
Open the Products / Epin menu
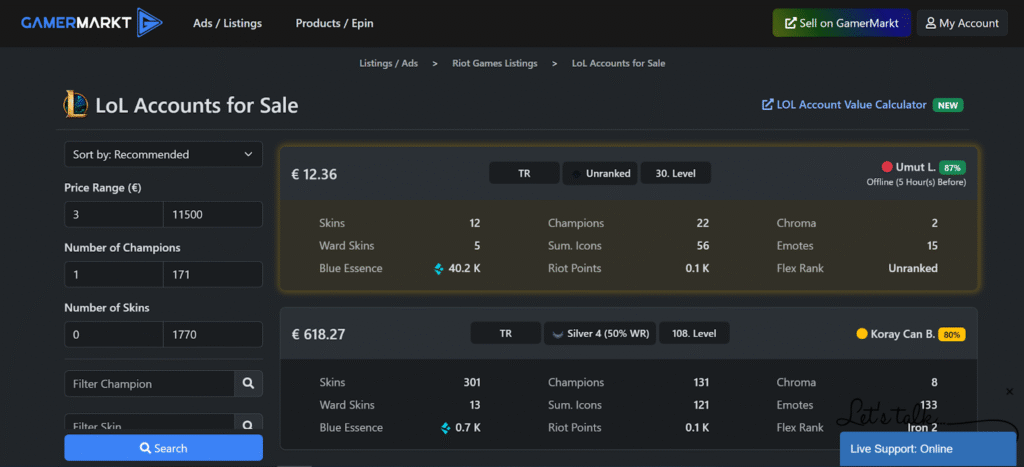(x=334, y=23)
